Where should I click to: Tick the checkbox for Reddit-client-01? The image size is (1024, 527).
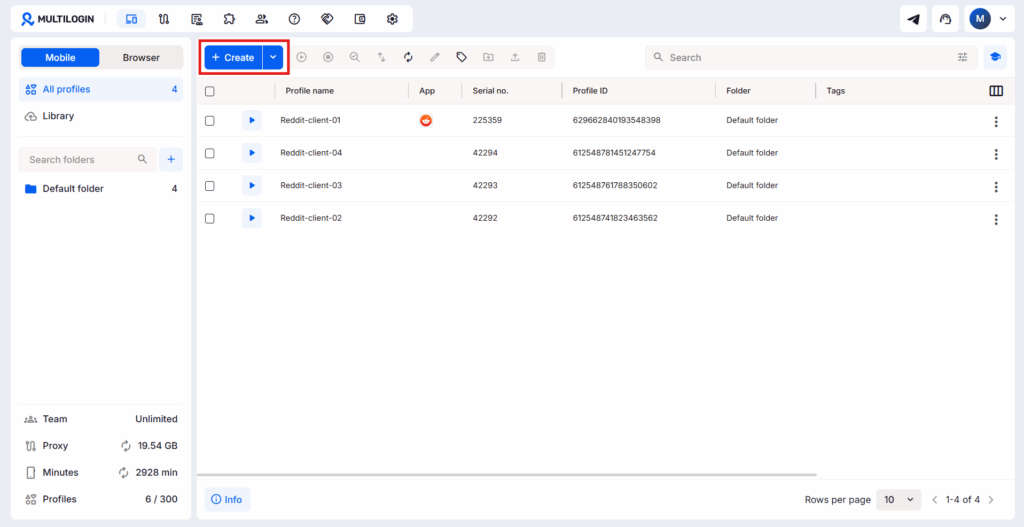click(x=210, y=121)
